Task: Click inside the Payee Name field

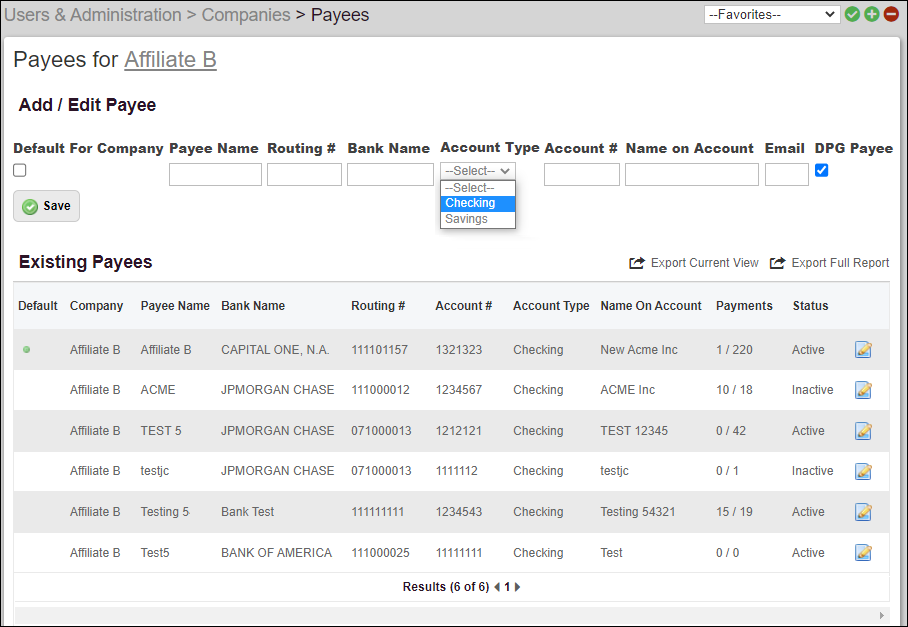Action: [x=215, y=173]
